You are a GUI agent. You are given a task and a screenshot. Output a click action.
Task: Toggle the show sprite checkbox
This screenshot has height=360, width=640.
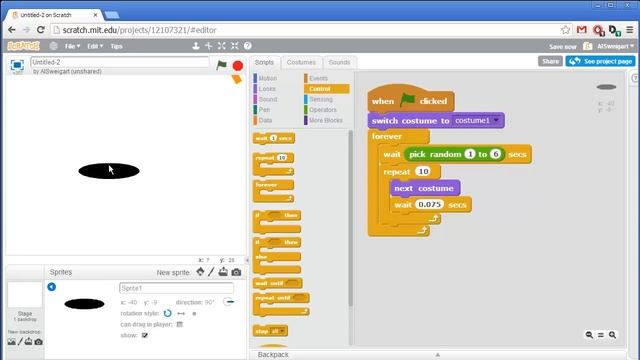(145, 335)
